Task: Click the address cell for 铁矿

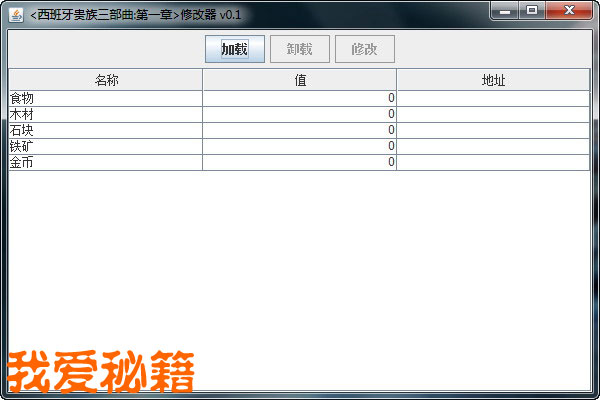Action: [493, 146]
